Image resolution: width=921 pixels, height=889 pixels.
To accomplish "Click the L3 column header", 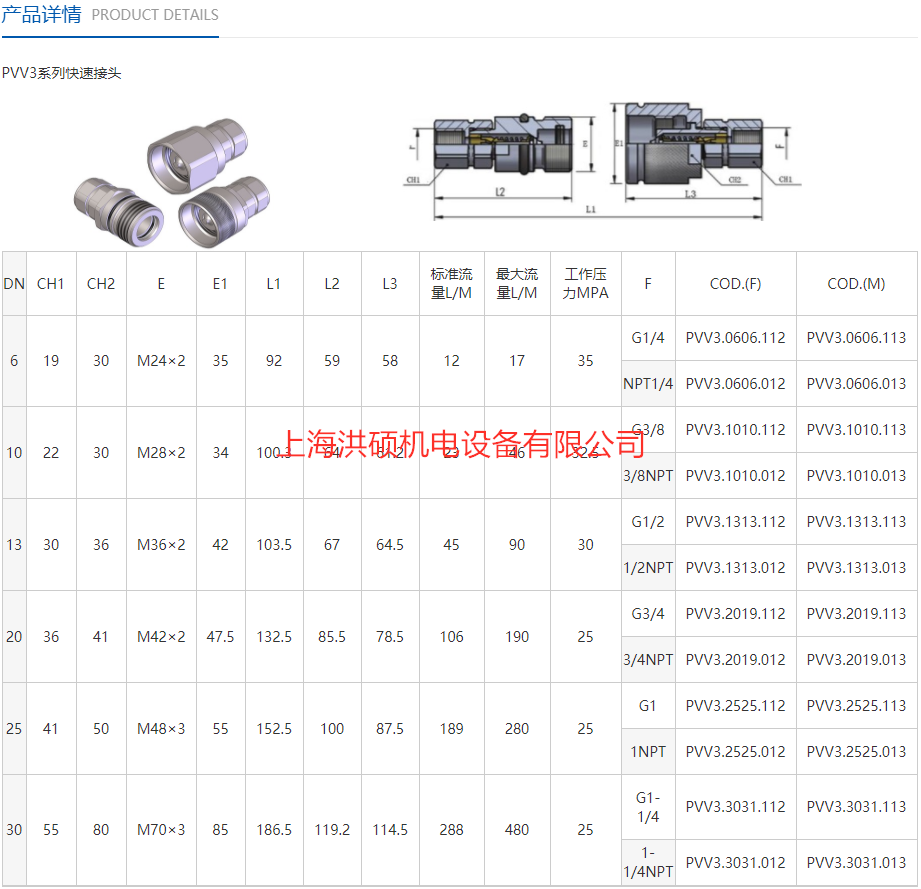I will [x=390, y=284].
